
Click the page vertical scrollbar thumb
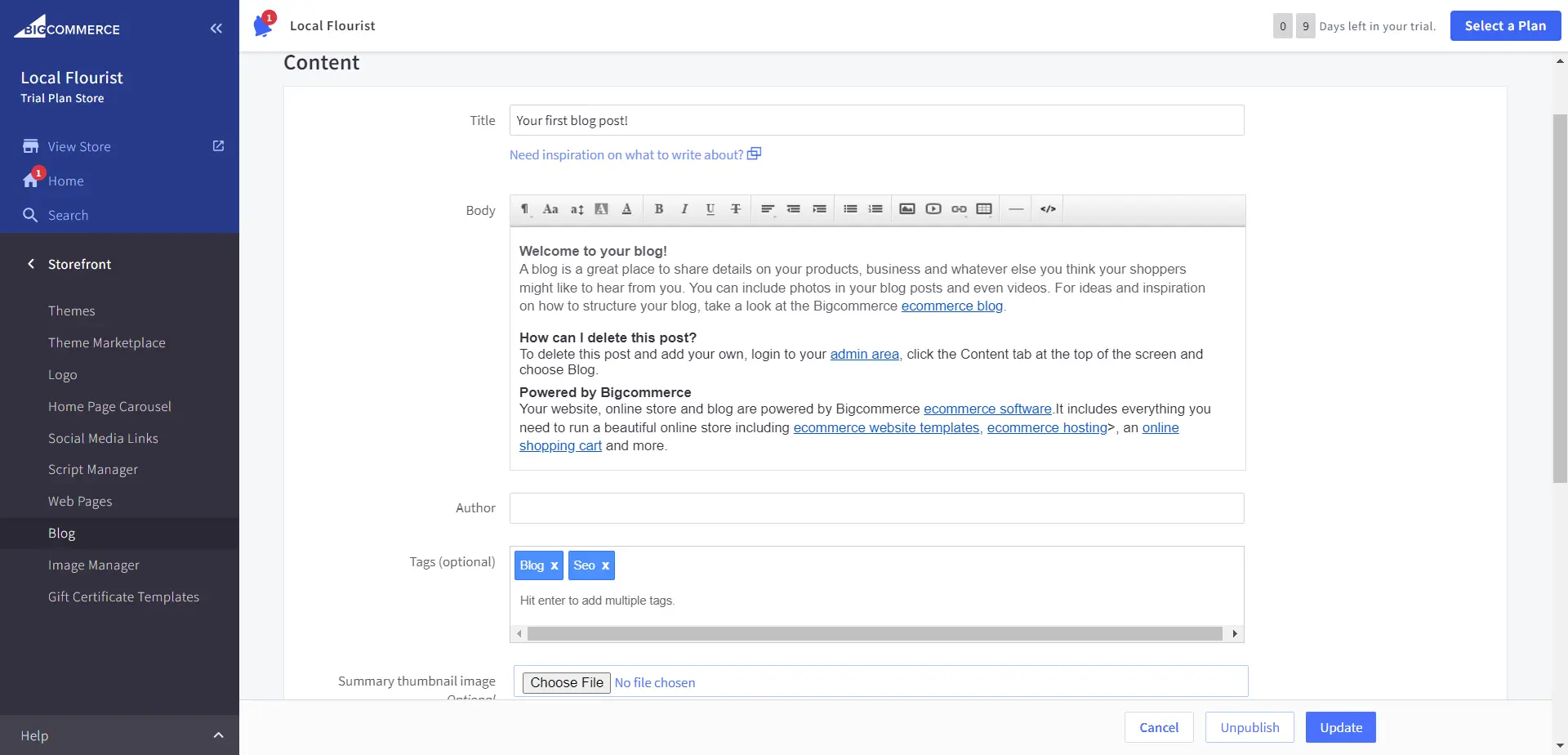[x=1560, y=298]
